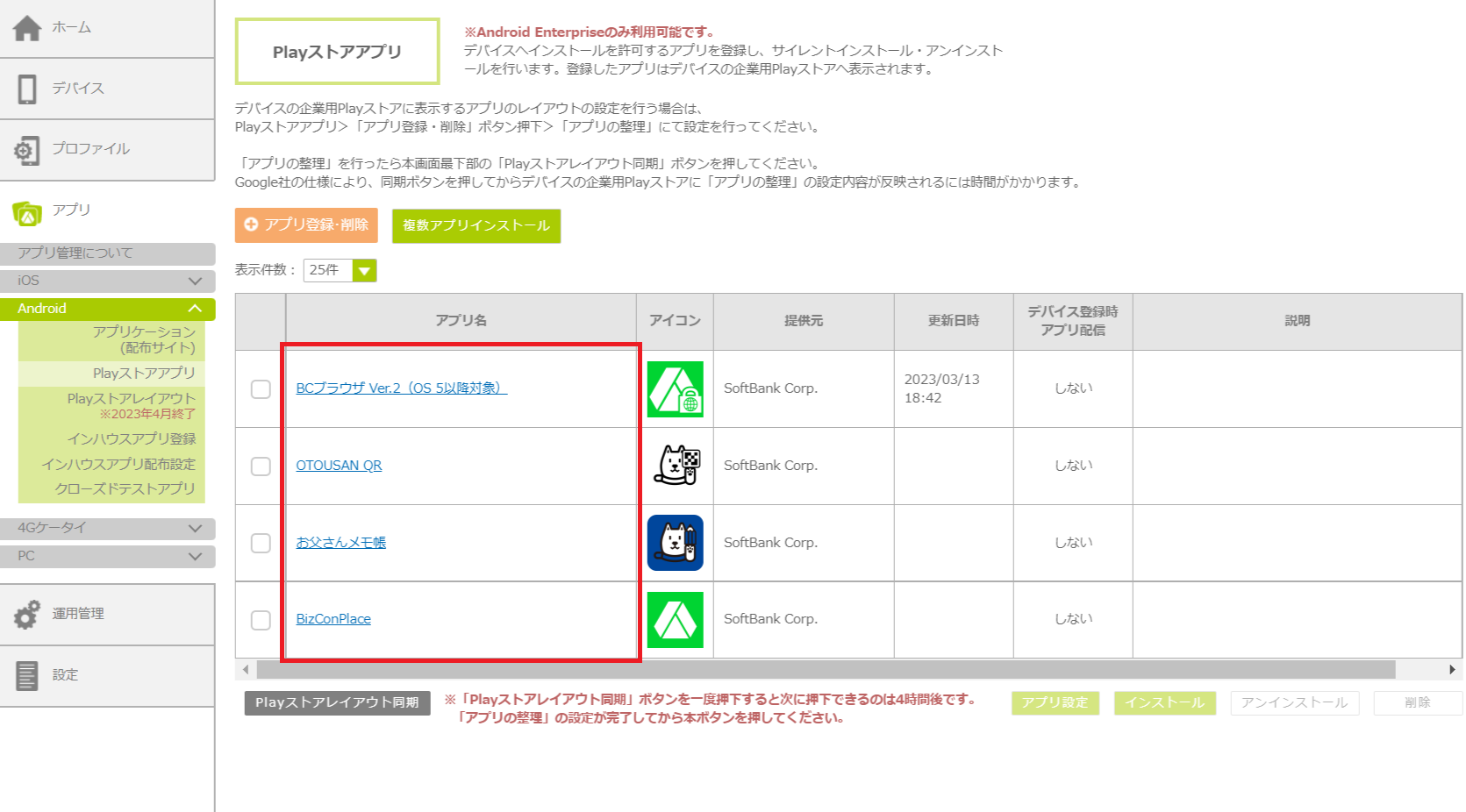This screenshot has height=812, width=1466.
Task: Click the Settings document icon in sidebar
Action: pyautogui.click(x=27, y=675)
